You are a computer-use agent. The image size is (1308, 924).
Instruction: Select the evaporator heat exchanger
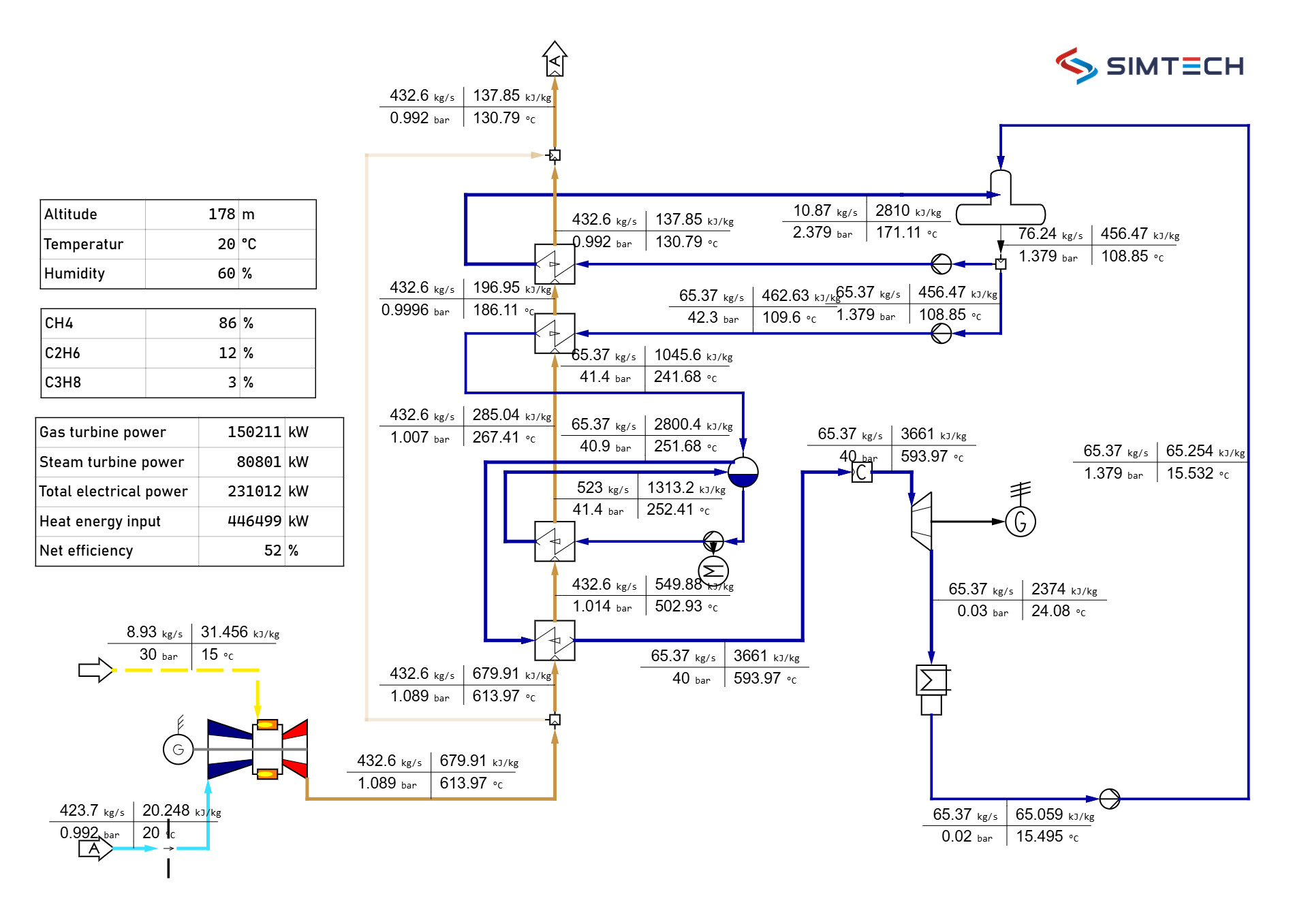click(555, 541)
